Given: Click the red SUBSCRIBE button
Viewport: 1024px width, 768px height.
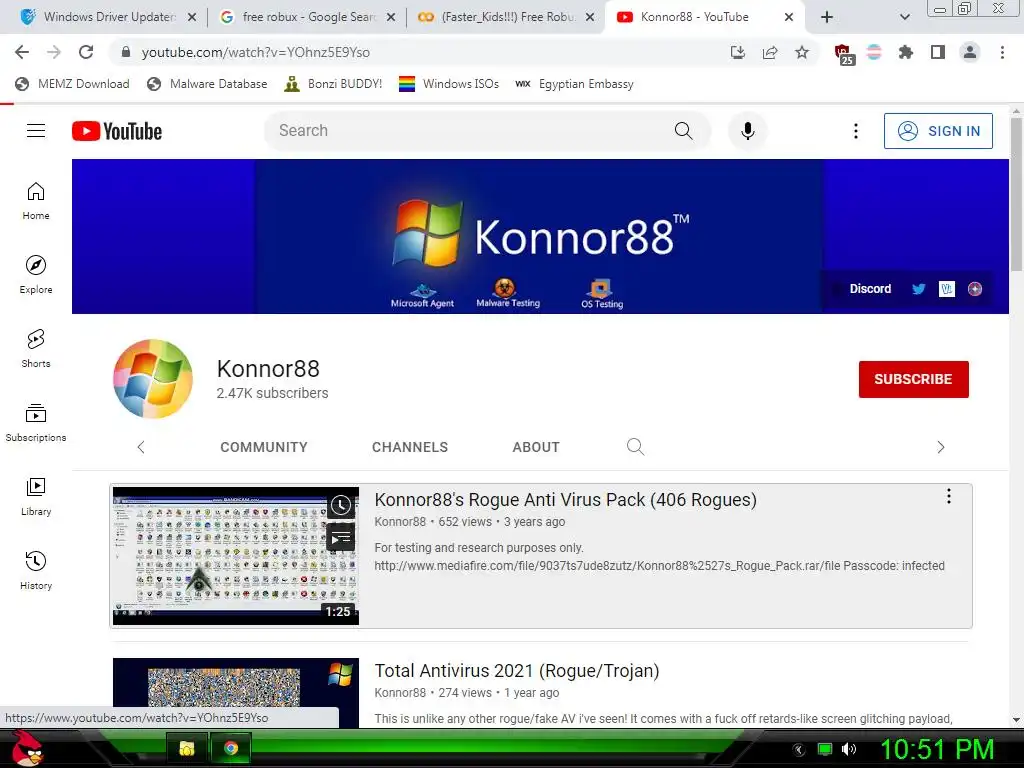Looking at the screenshot, I should [x=914, y=379].
